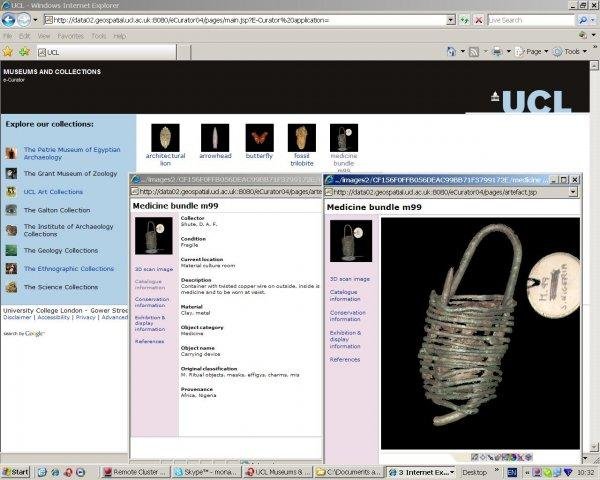This screenshot has width=600, height=480.
Task: Open the Help menu
Action: pos(120,36)
